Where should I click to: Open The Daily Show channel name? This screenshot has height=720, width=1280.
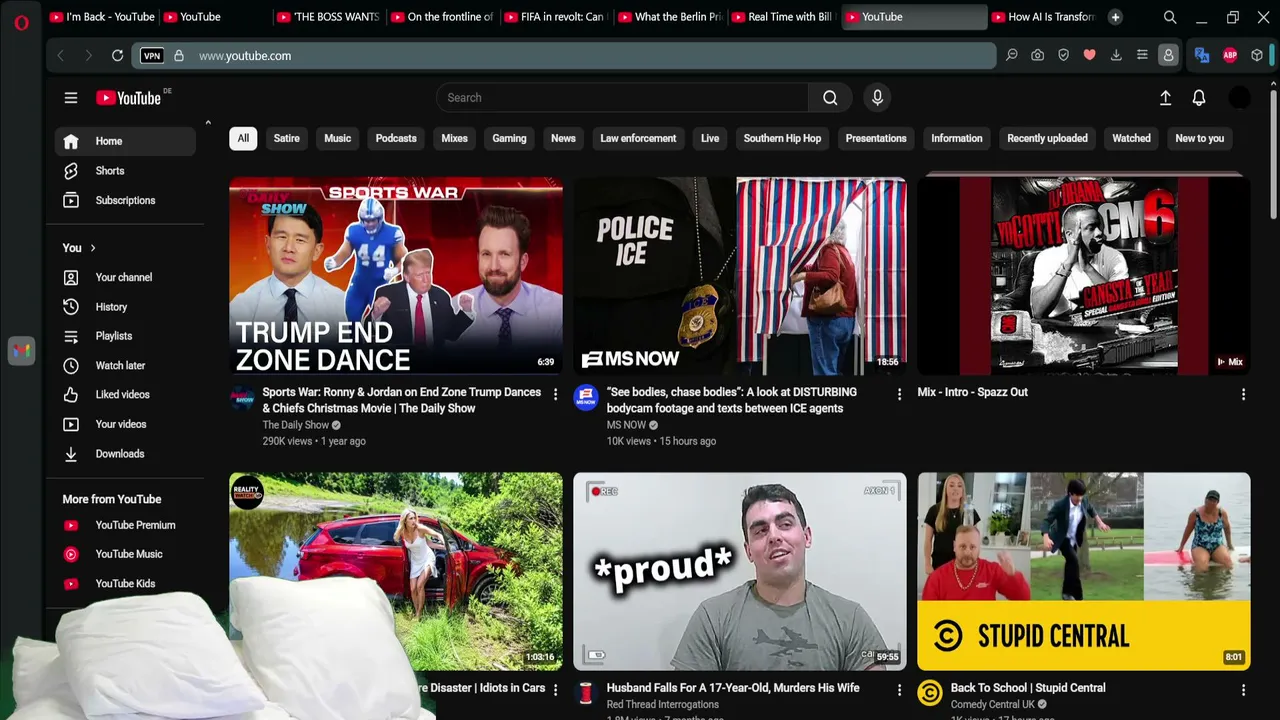(296, 425)
